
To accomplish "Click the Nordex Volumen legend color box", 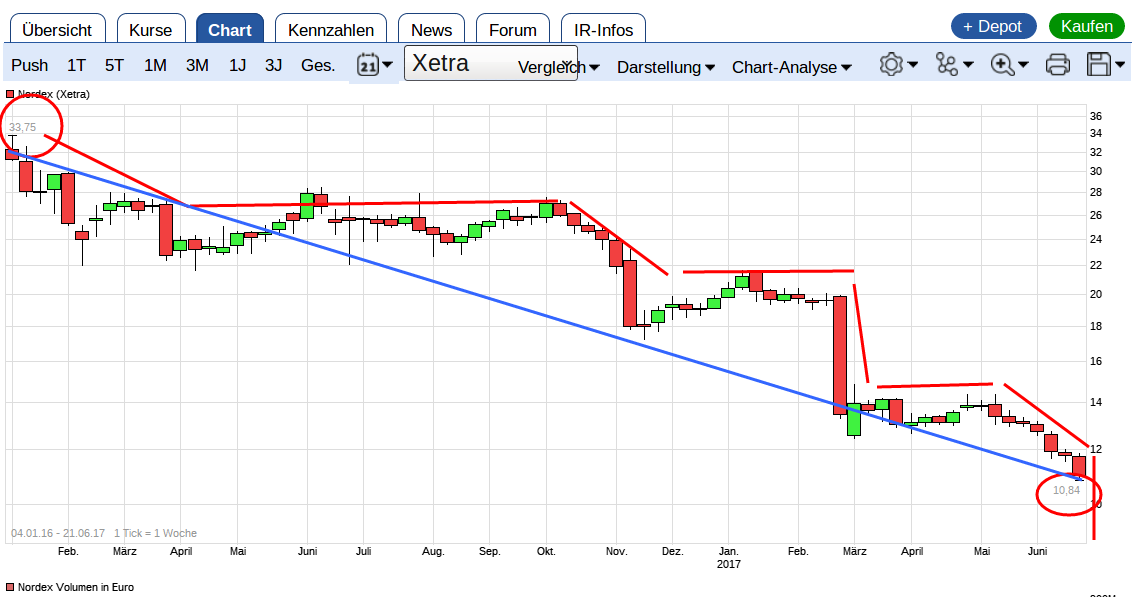I will tap(10, 587).
